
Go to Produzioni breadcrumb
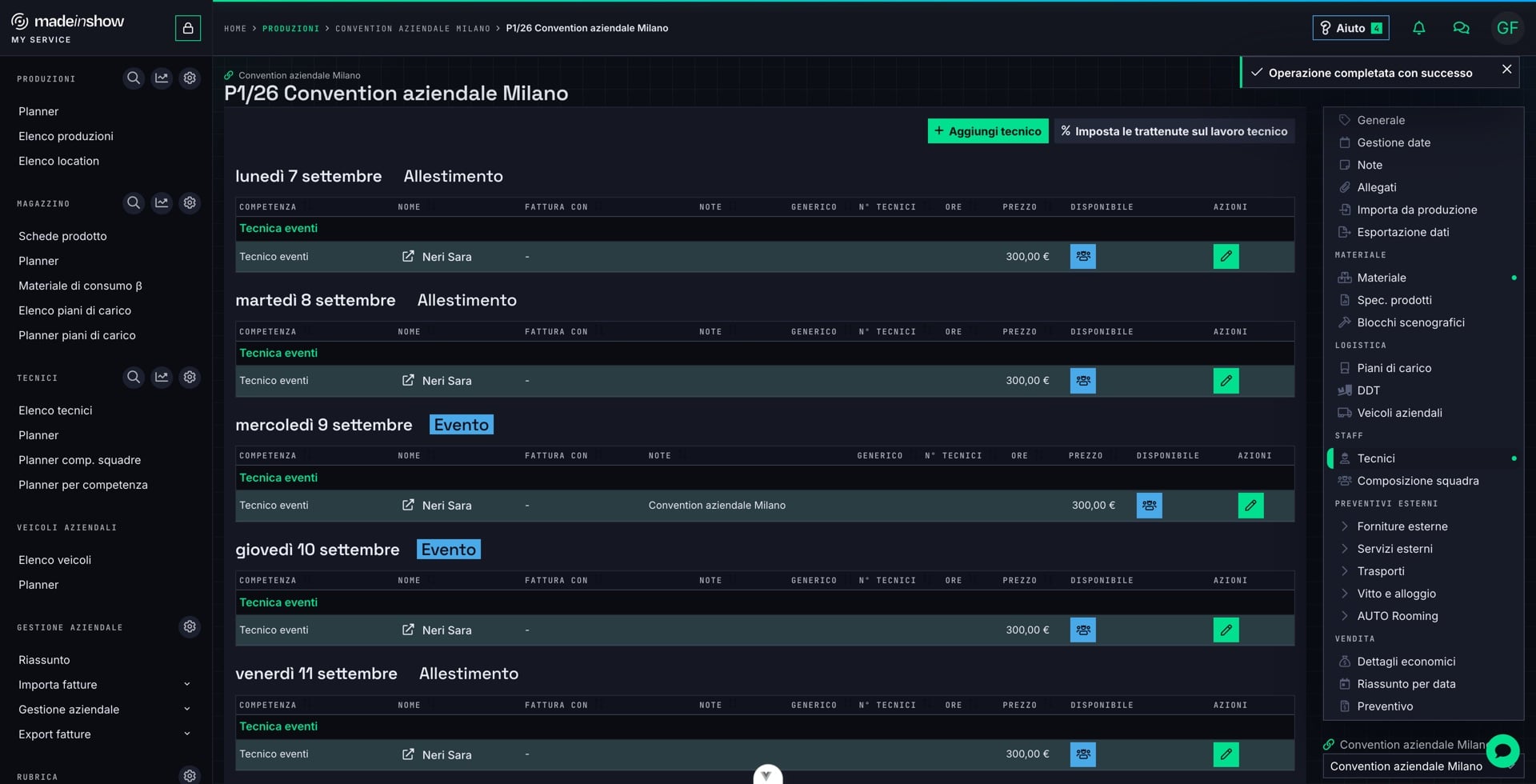point(290,29)
